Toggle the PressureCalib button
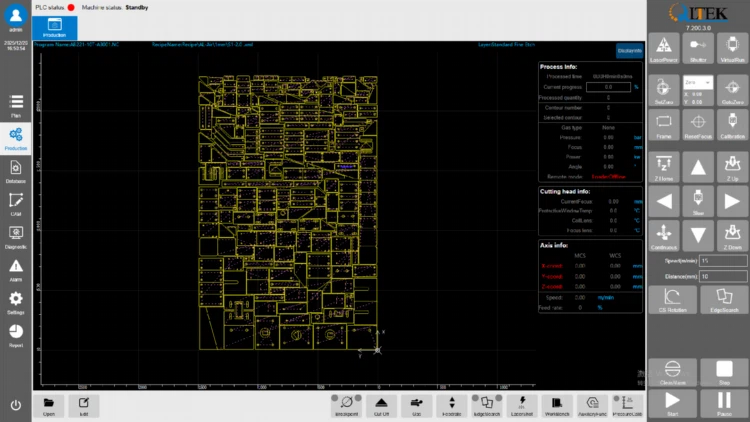Viewport: 750px width, 422px height. [627, 406]
